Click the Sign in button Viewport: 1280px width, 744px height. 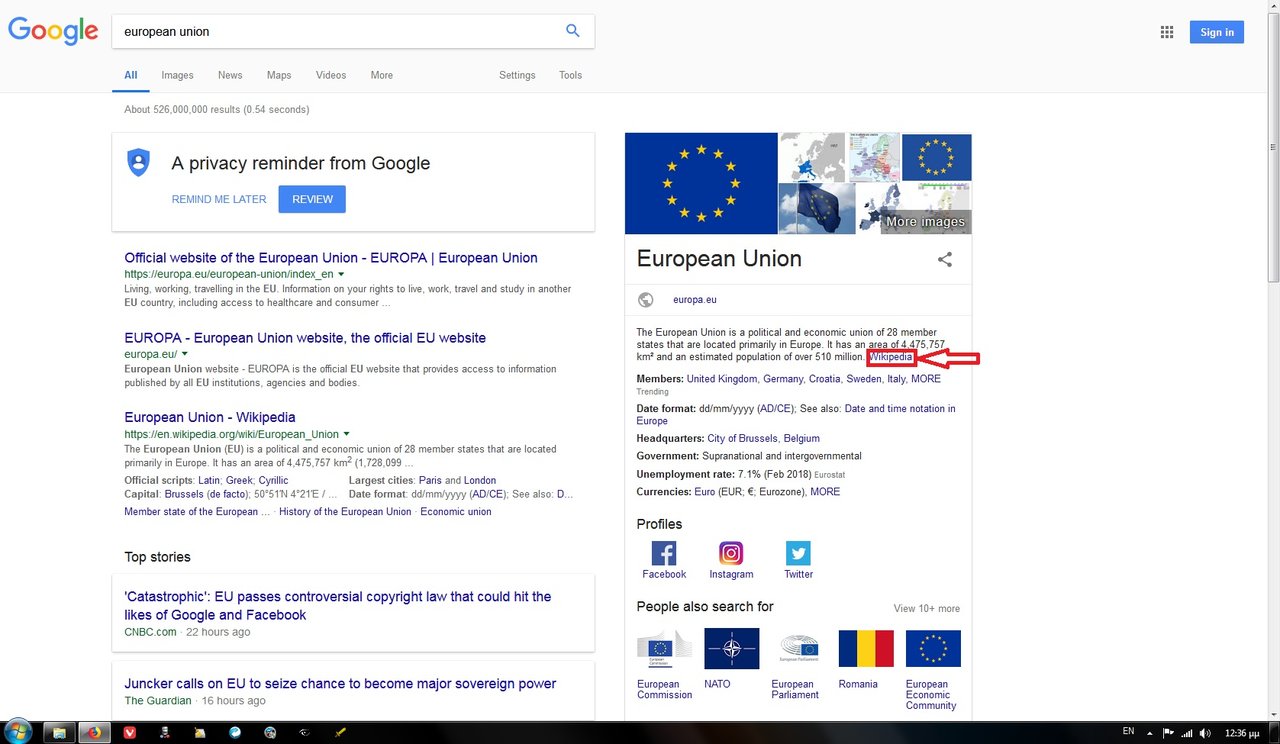click(x=1217, y=32)
